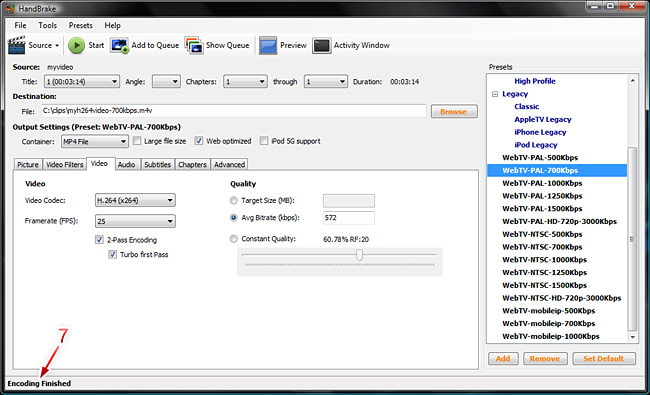Open the Source dropdown arrow in toolbar
The width and height of the screenshot is (650, 395).
point(57,46)
